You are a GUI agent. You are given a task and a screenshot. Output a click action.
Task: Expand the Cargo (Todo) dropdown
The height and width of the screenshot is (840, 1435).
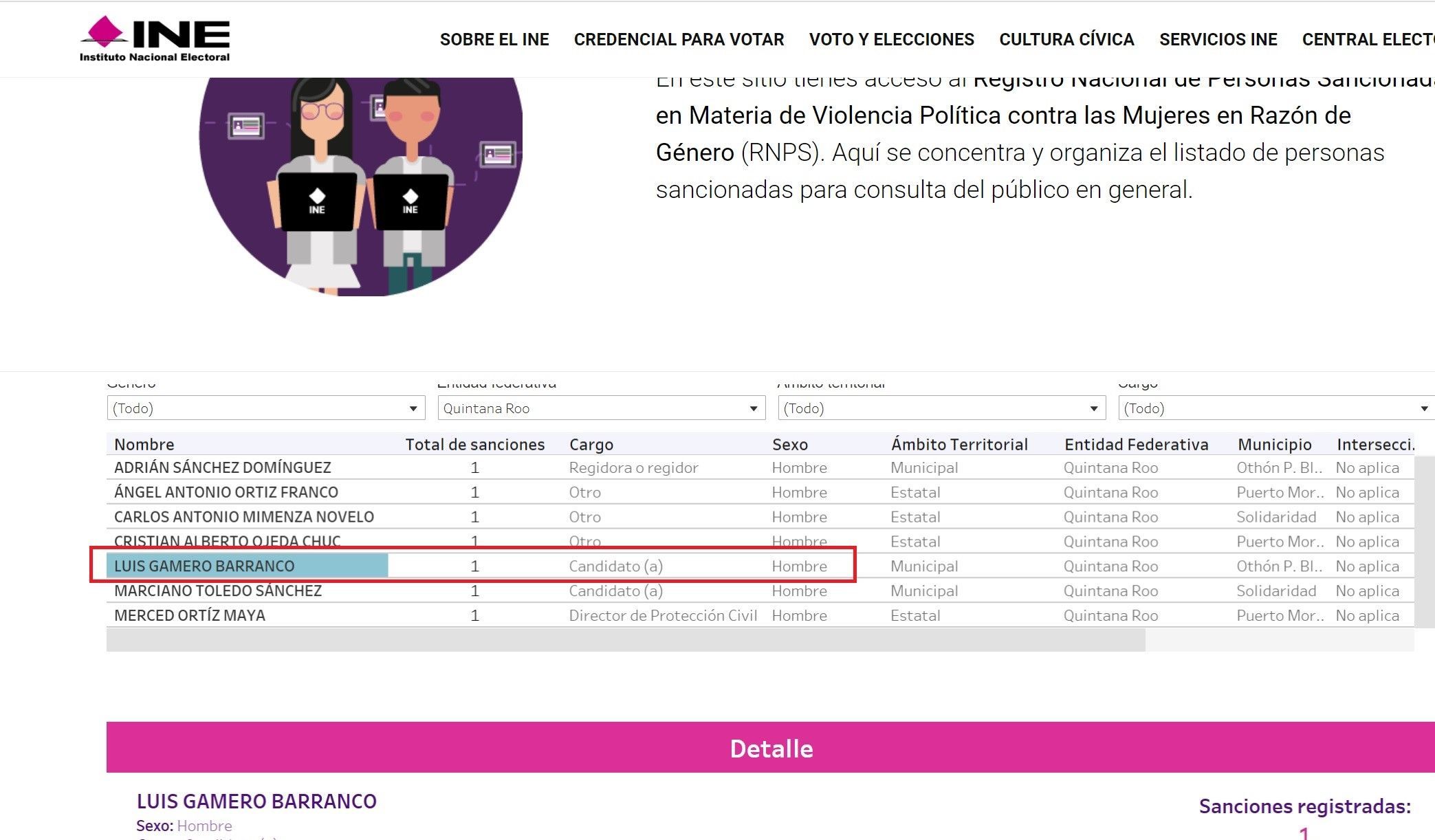pyautogui.click(x=1276, y=408)
